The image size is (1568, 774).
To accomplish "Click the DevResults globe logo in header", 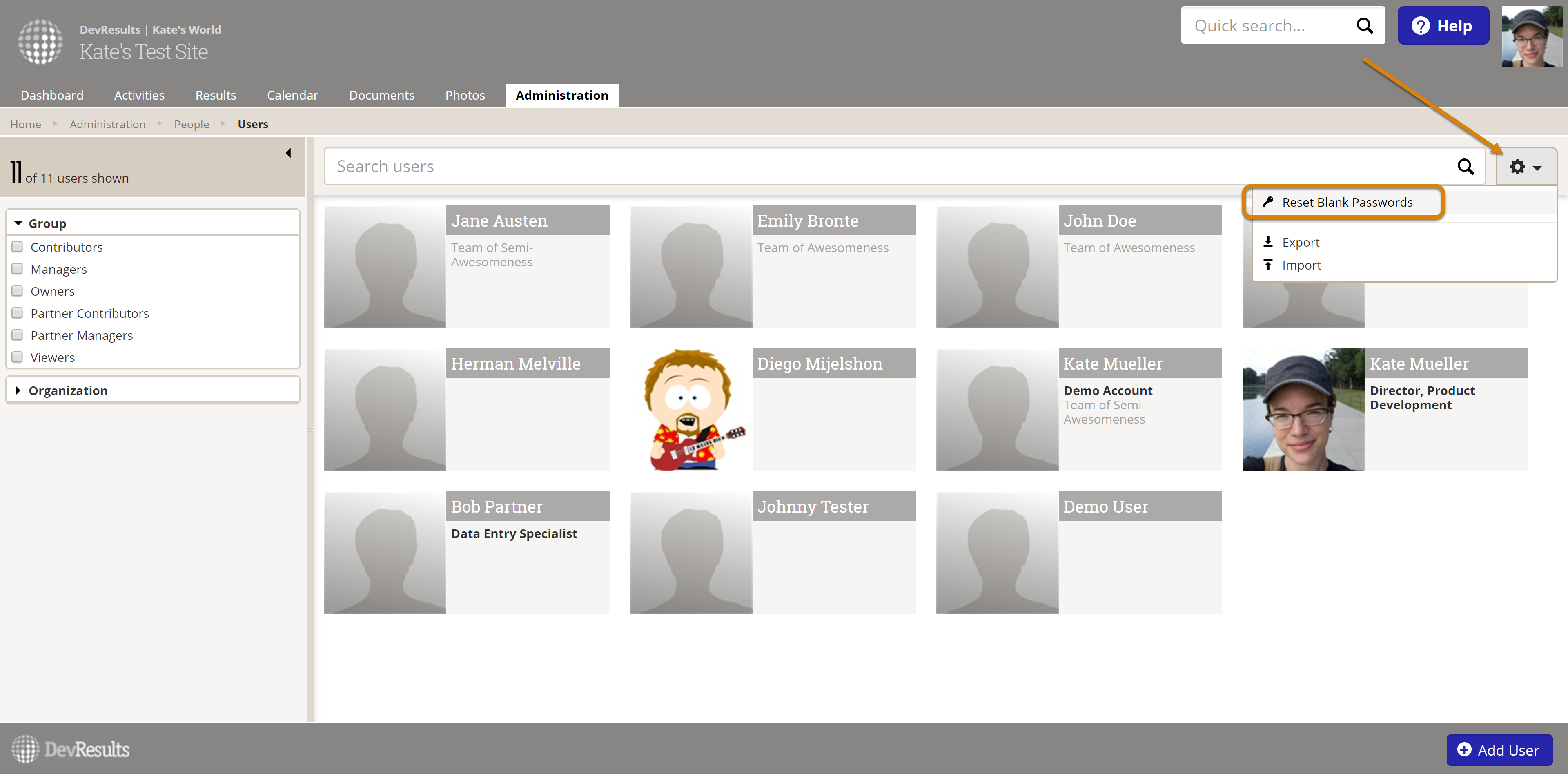I will point(40,41).
